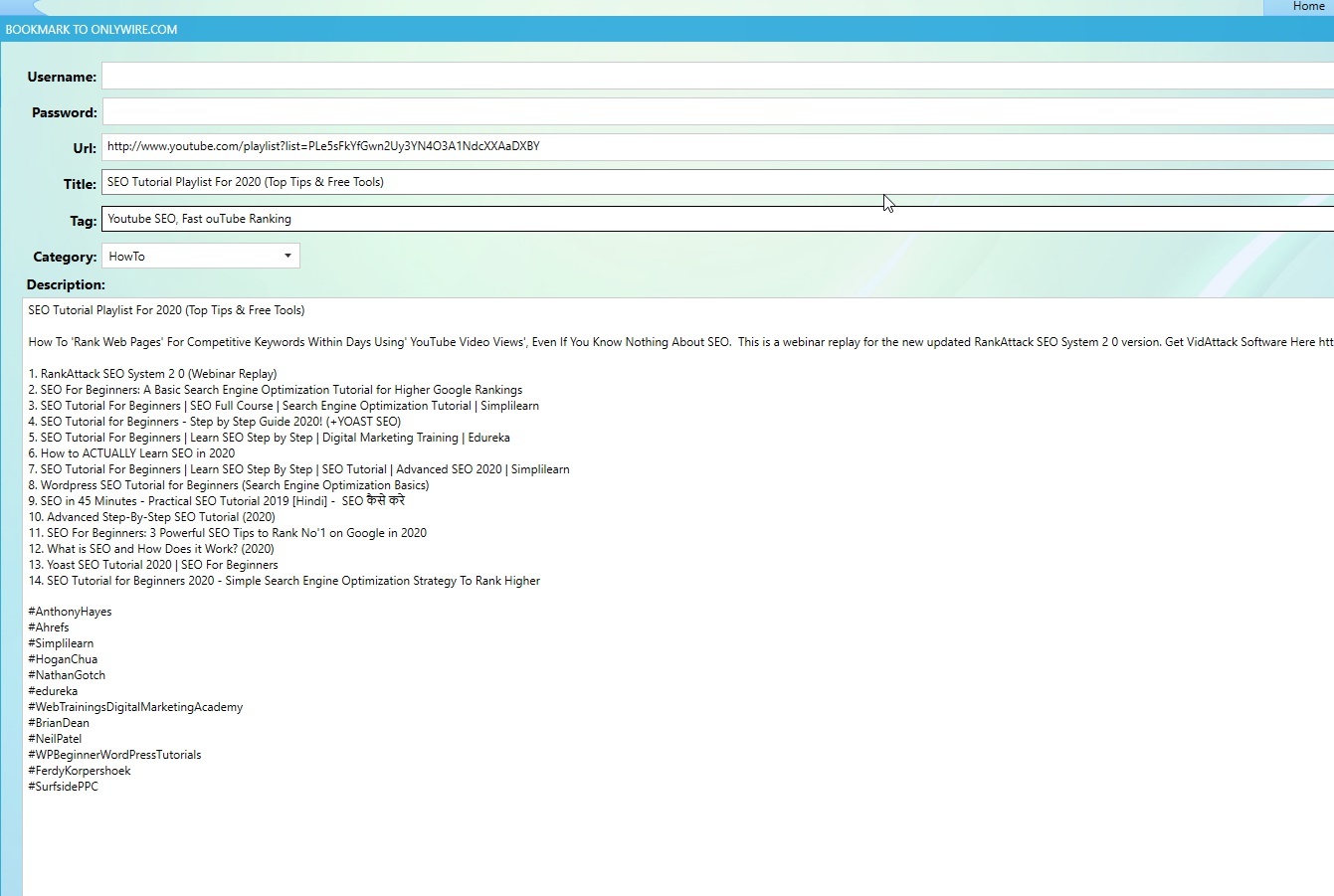Click line 9. SEO in 45 Minutes Hindi
This screenshot has width=1334, height=896.
pos(216,501)
